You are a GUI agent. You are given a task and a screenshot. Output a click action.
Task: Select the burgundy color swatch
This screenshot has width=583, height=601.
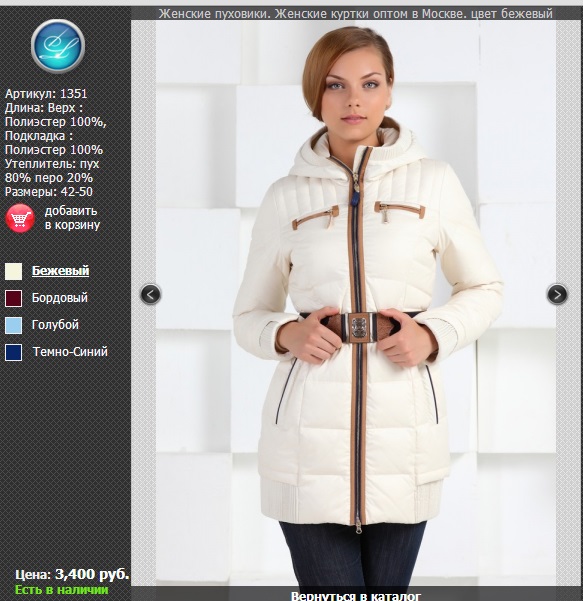pyautogui.click(x=13, y=298)
